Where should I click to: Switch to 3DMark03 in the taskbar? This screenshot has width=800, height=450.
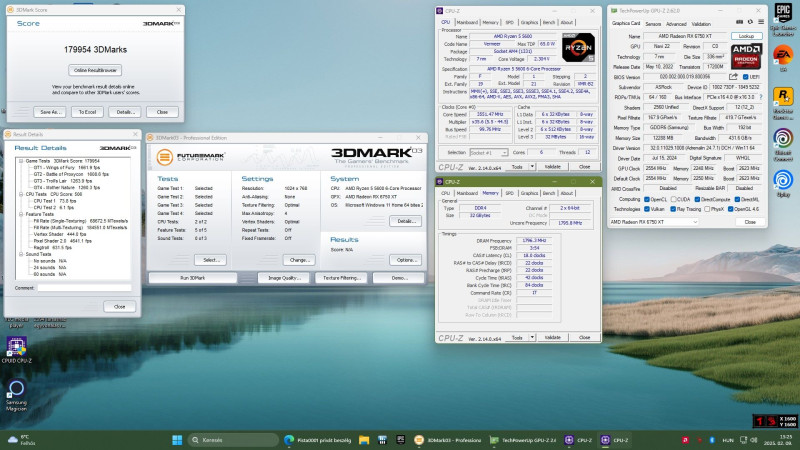(x=448, y=440)
